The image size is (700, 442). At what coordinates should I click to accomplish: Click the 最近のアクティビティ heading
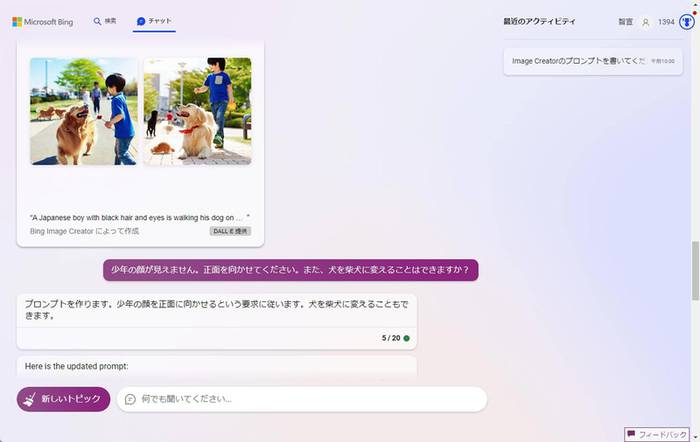[539, 21]
